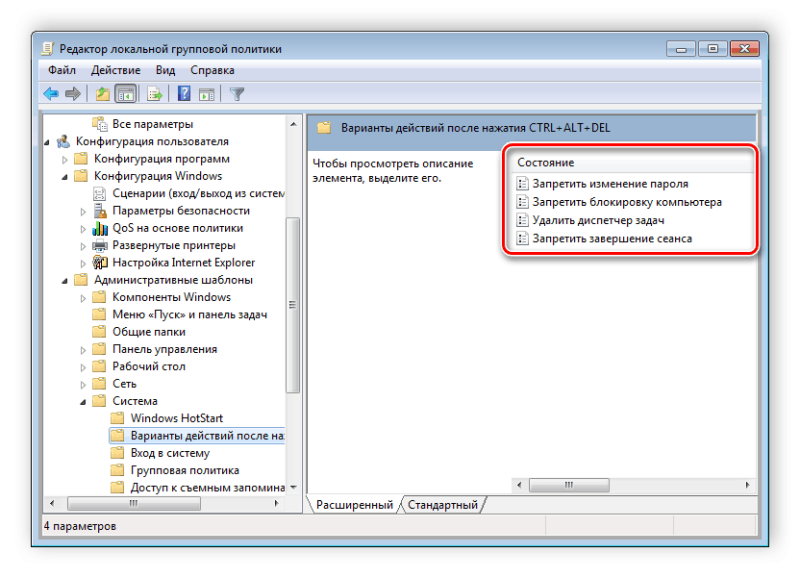Click details pane scroll-left arrow
The width and height of the screenshot is (800, 578).
coord(519,485)
